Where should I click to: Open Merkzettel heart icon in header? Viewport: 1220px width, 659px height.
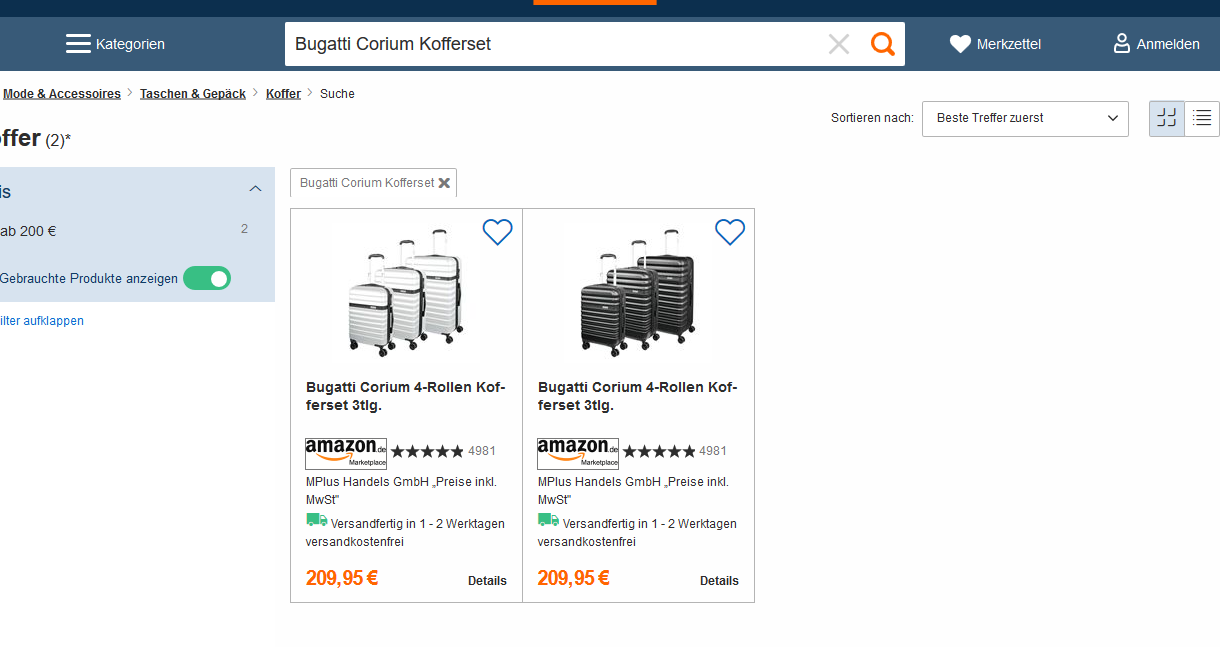[960, 44]
